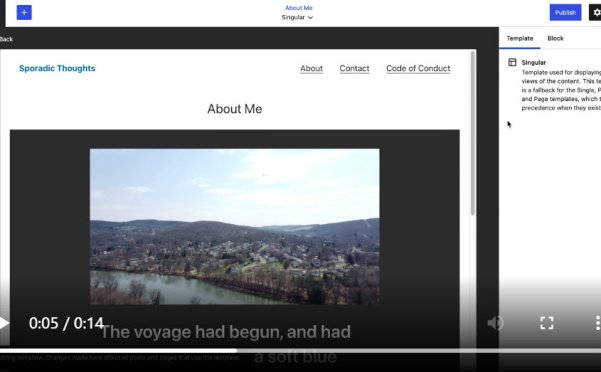Enter fullscreen with the fullscreen icon
Screen dimensions: 601x372
coord(547,323)
